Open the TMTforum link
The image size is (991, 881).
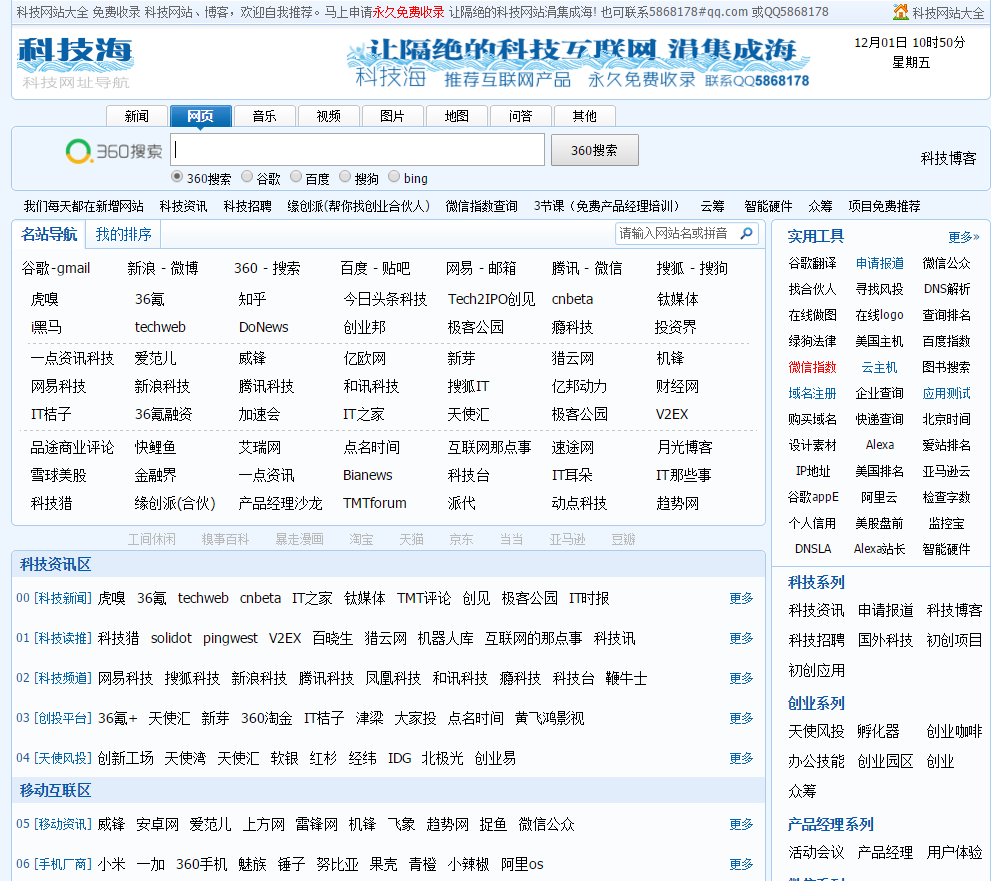tap(375, 503)
